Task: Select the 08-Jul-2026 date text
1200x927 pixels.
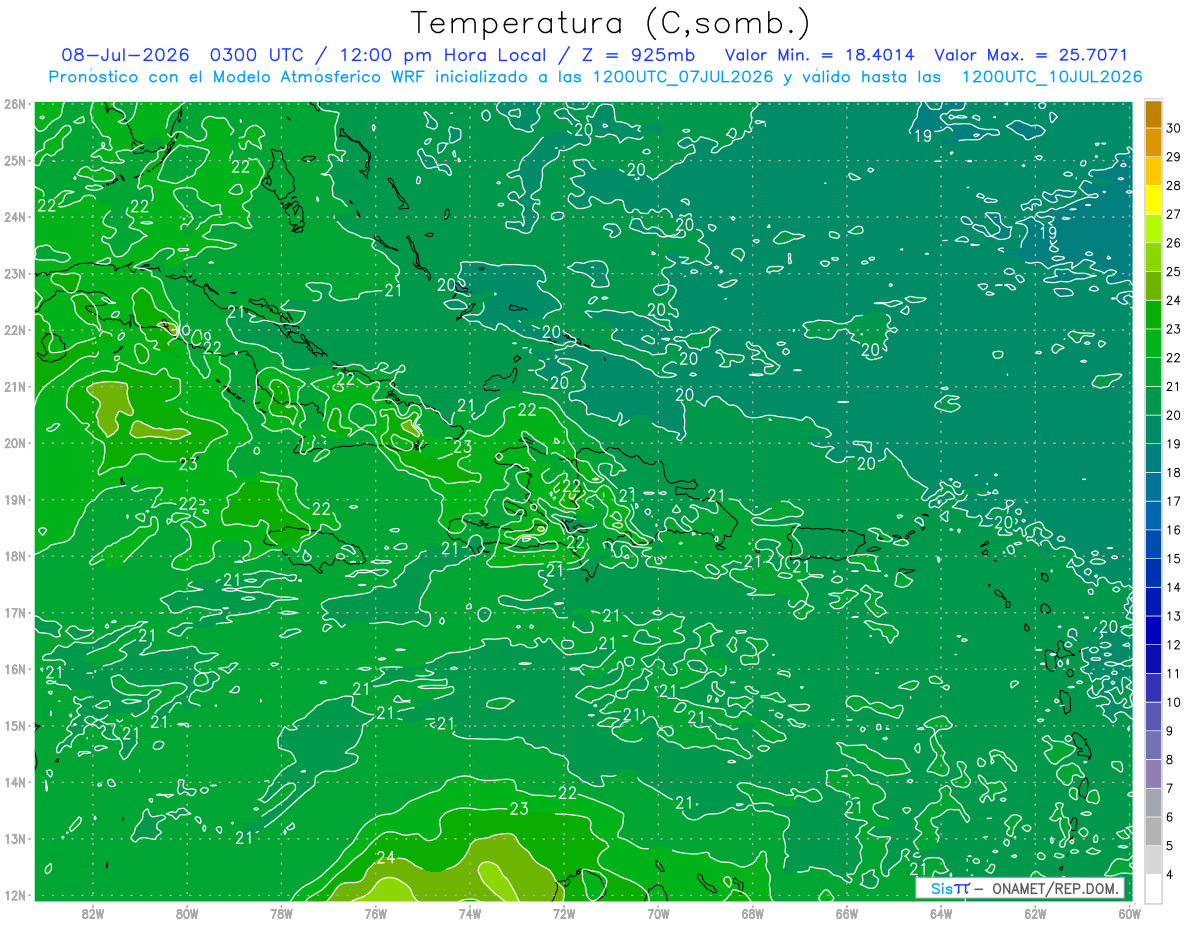Action: (x=125, y=55)
